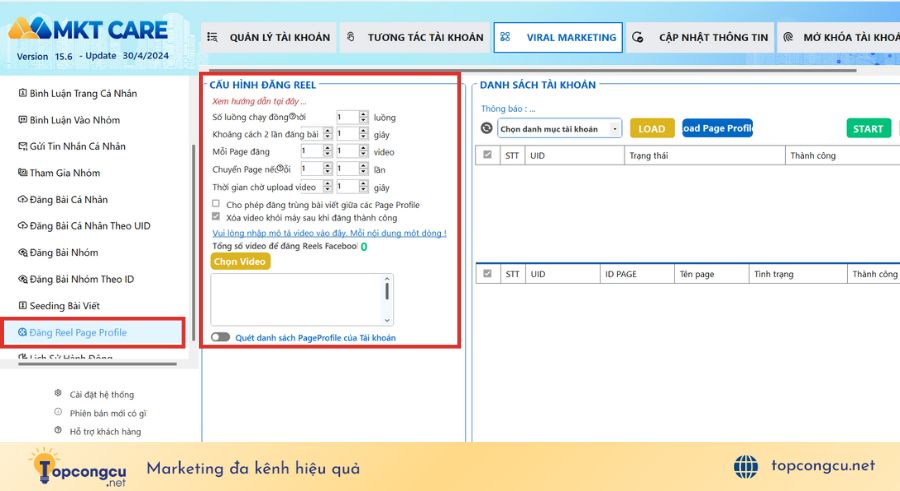Click the Trạng thái column header

pyautogui.click(x=704, y=155)
